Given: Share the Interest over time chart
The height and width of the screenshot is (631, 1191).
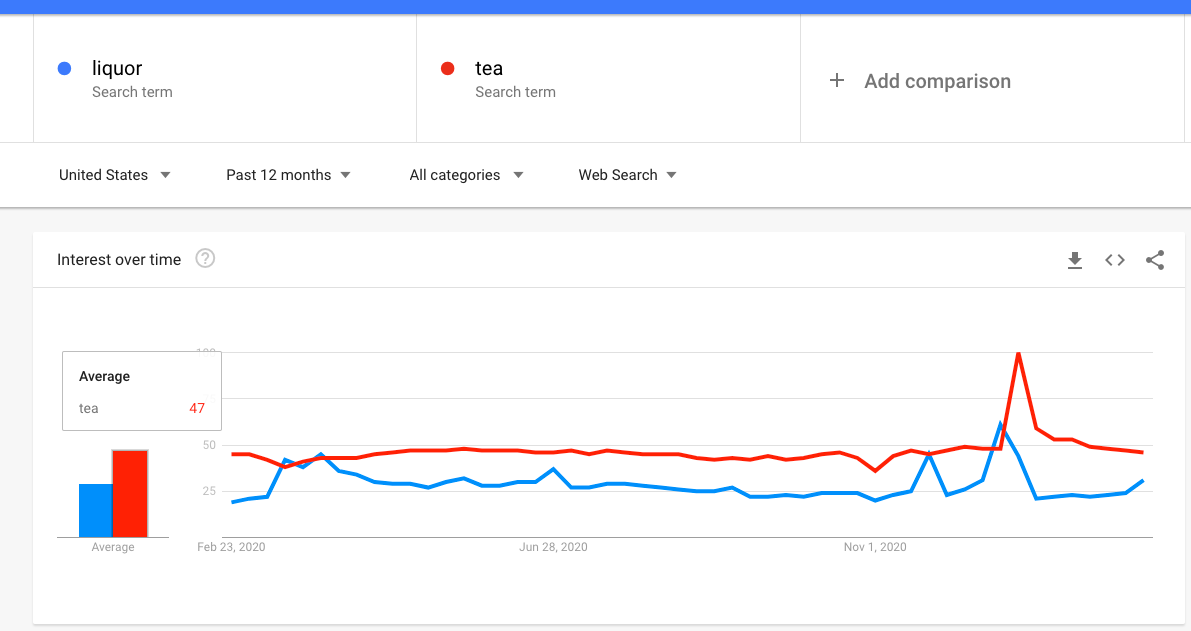Looking at the screenshot, I should pos(1155,260).
